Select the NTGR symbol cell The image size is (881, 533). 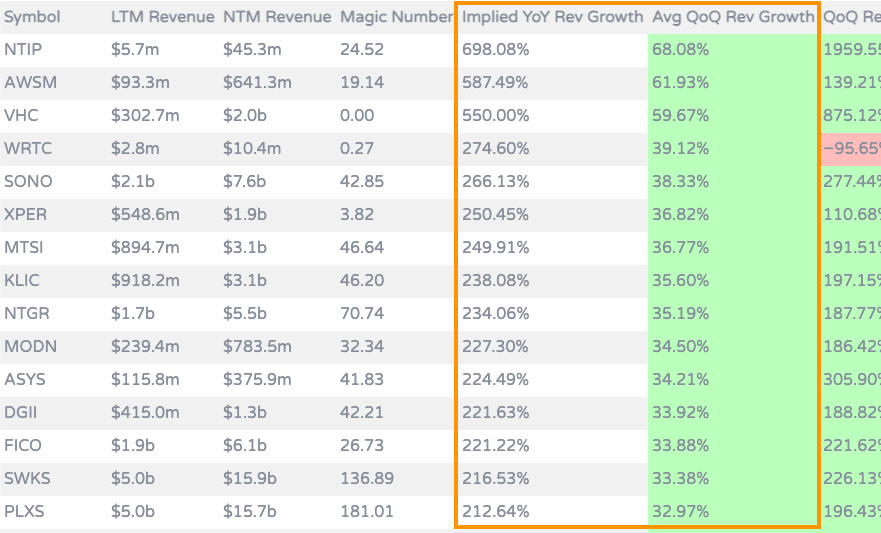tap(27, 313)
